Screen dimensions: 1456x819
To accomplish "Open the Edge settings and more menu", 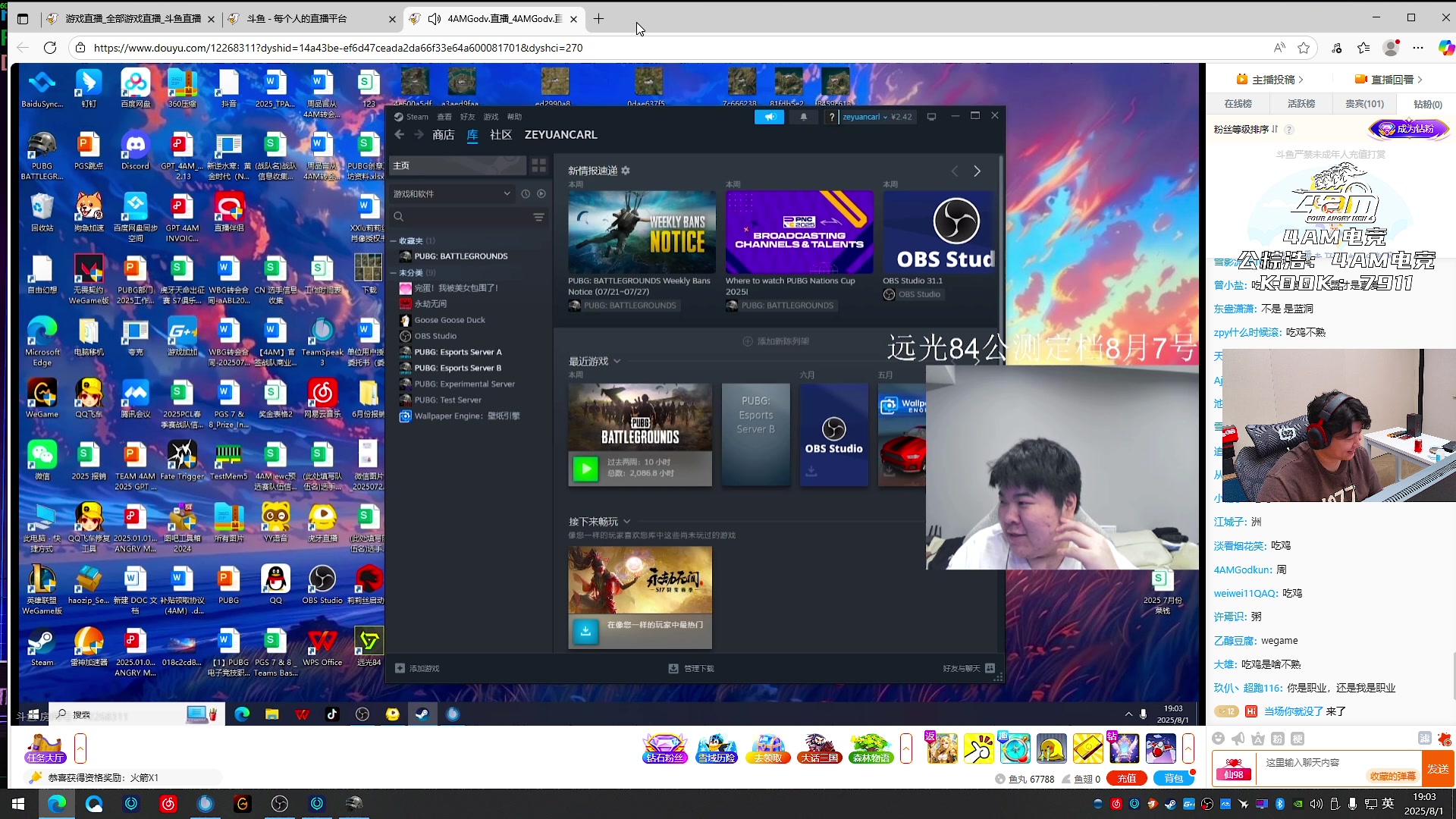I will [1418, 48].
